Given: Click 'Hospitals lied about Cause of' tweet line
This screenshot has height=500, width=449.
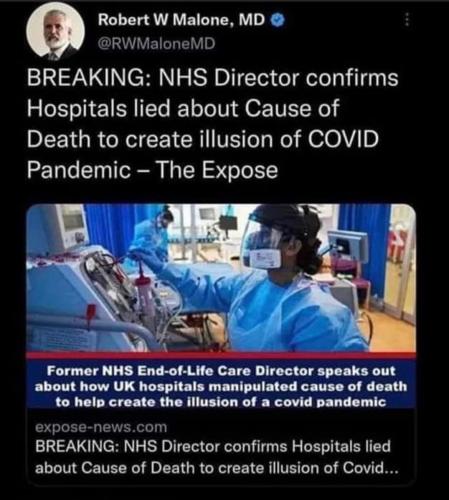Looking at the screenshot, I should [x=183, y=108].
